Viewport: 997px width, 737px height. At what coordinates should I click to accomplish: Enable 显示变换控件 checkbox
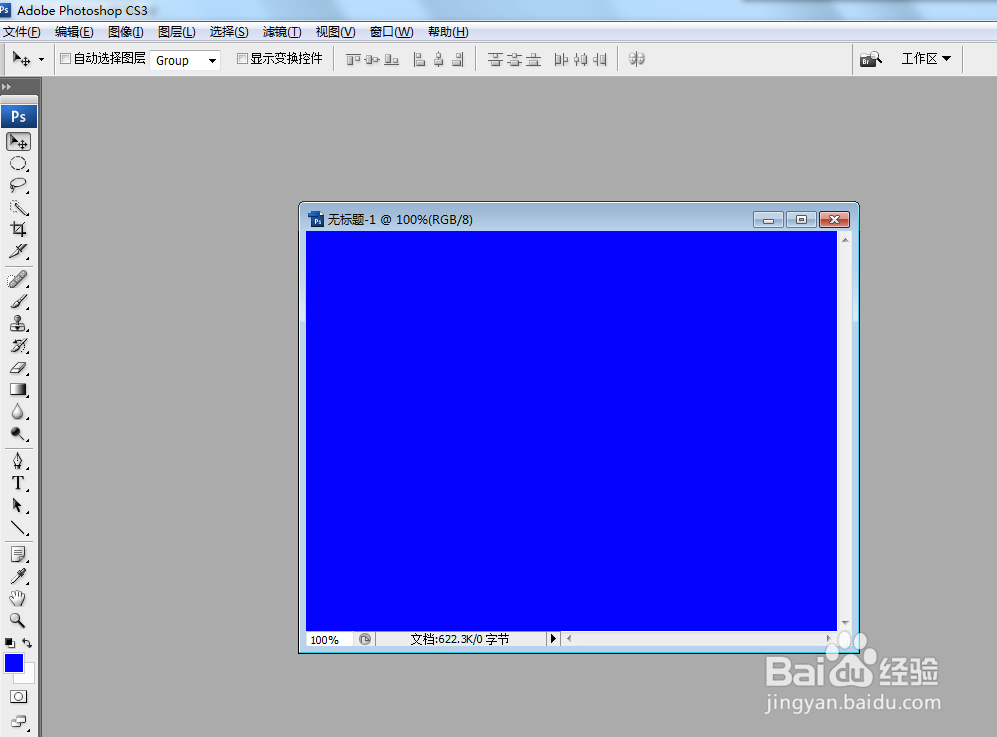[x=242, y=59]
